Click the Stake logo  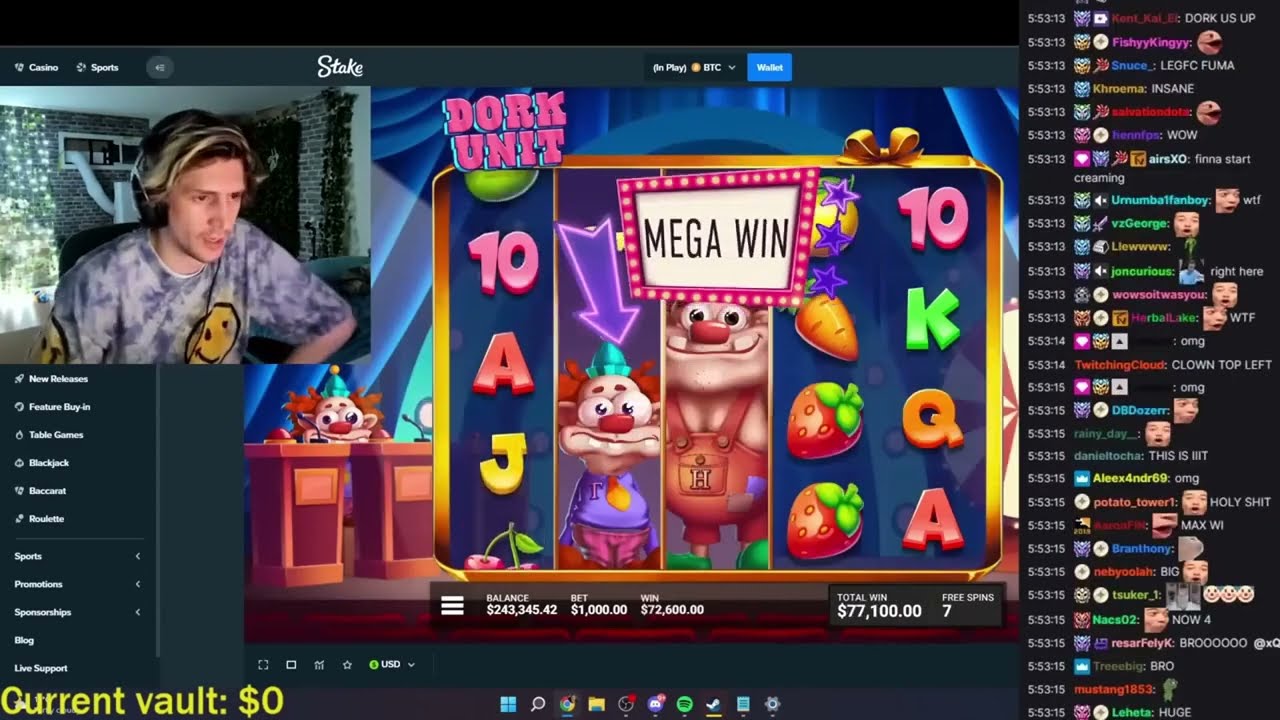[x=340, y=67]
